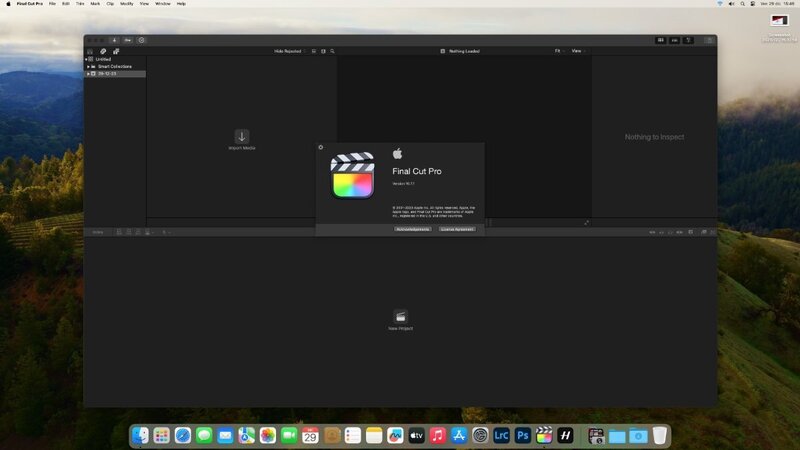Open Spotlight search in menu bar
The image size is (800, 450).
[742, 4]
